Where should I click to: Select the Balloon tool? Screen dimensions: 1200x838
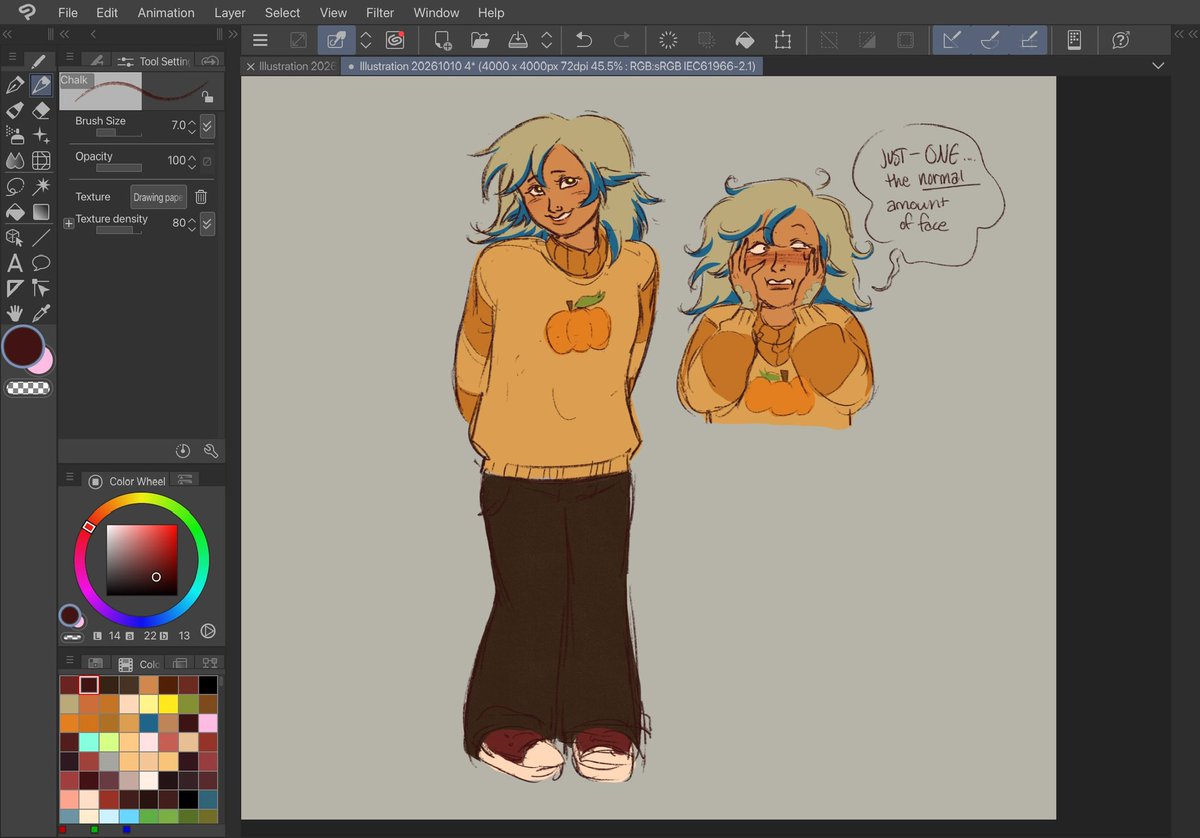tap(41, 263)
